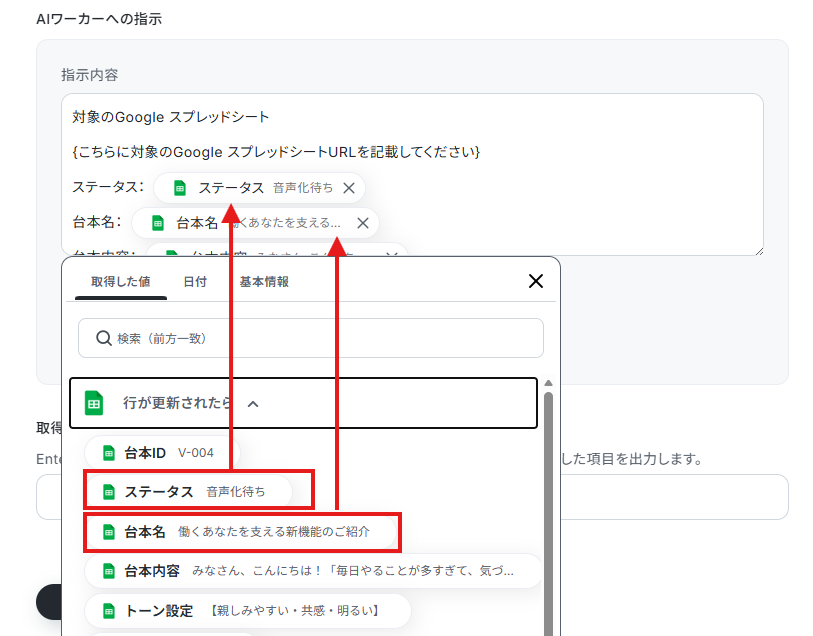Insert the 台本ID V-004 value
The height and width of the screenshot is (636, 813).
(162, 453)
